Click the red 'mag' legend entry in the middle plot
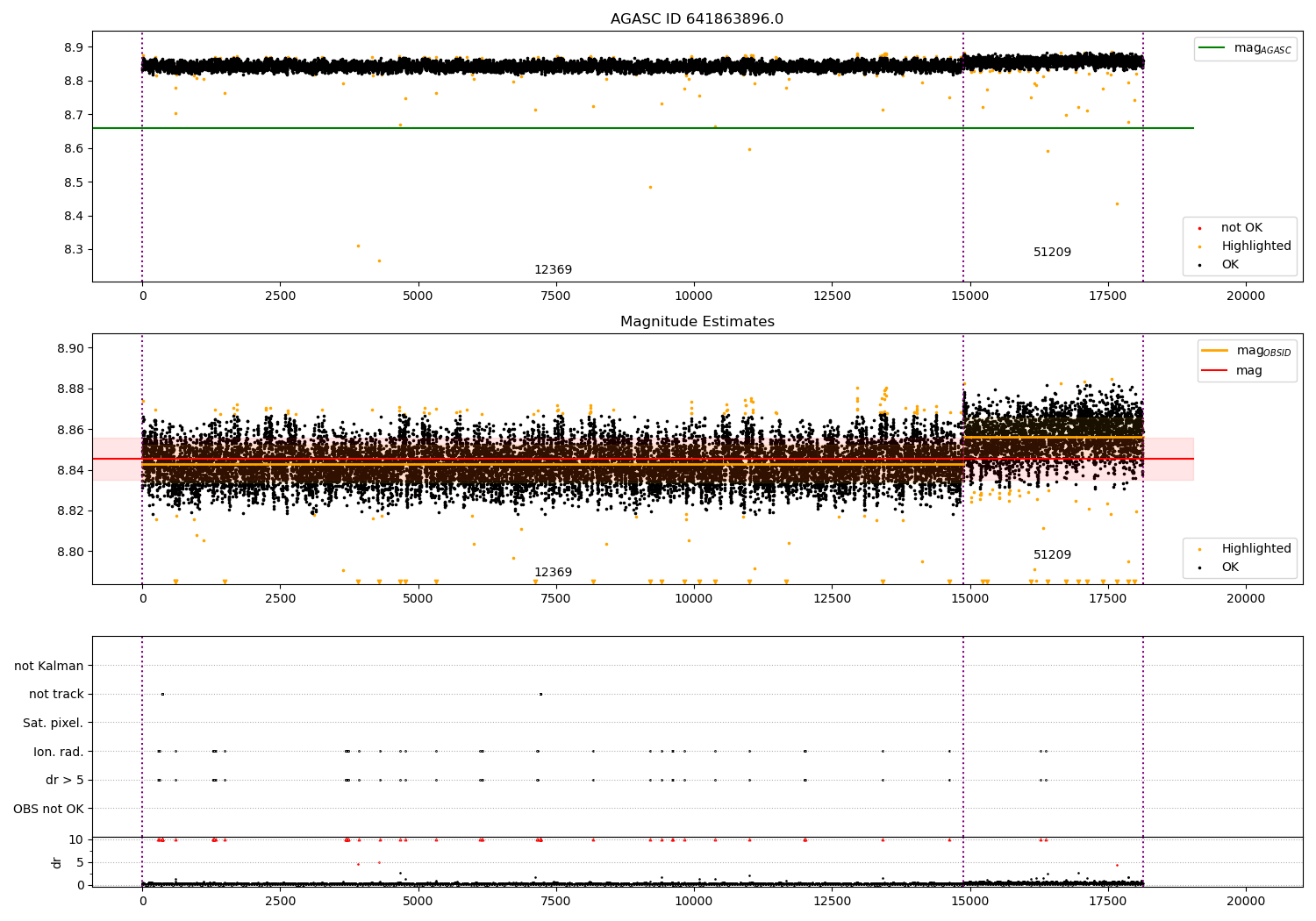This screenshot has width=1316, height=921. pos(1233,371)
